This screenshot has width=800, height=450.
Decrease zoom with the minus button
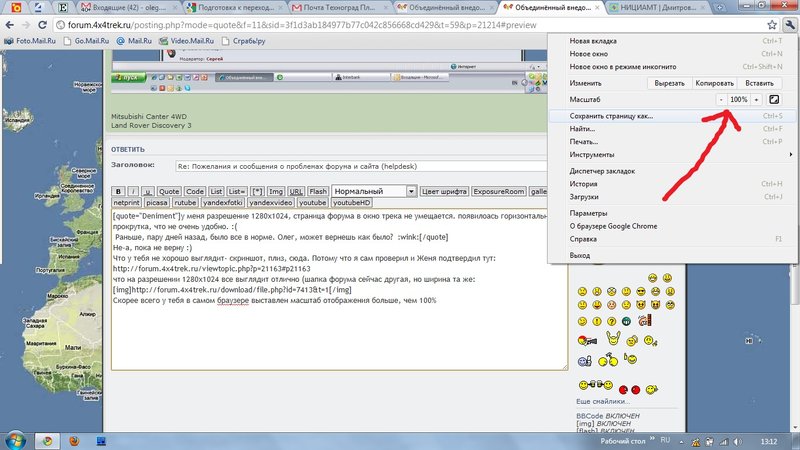[x=720, y=100]
